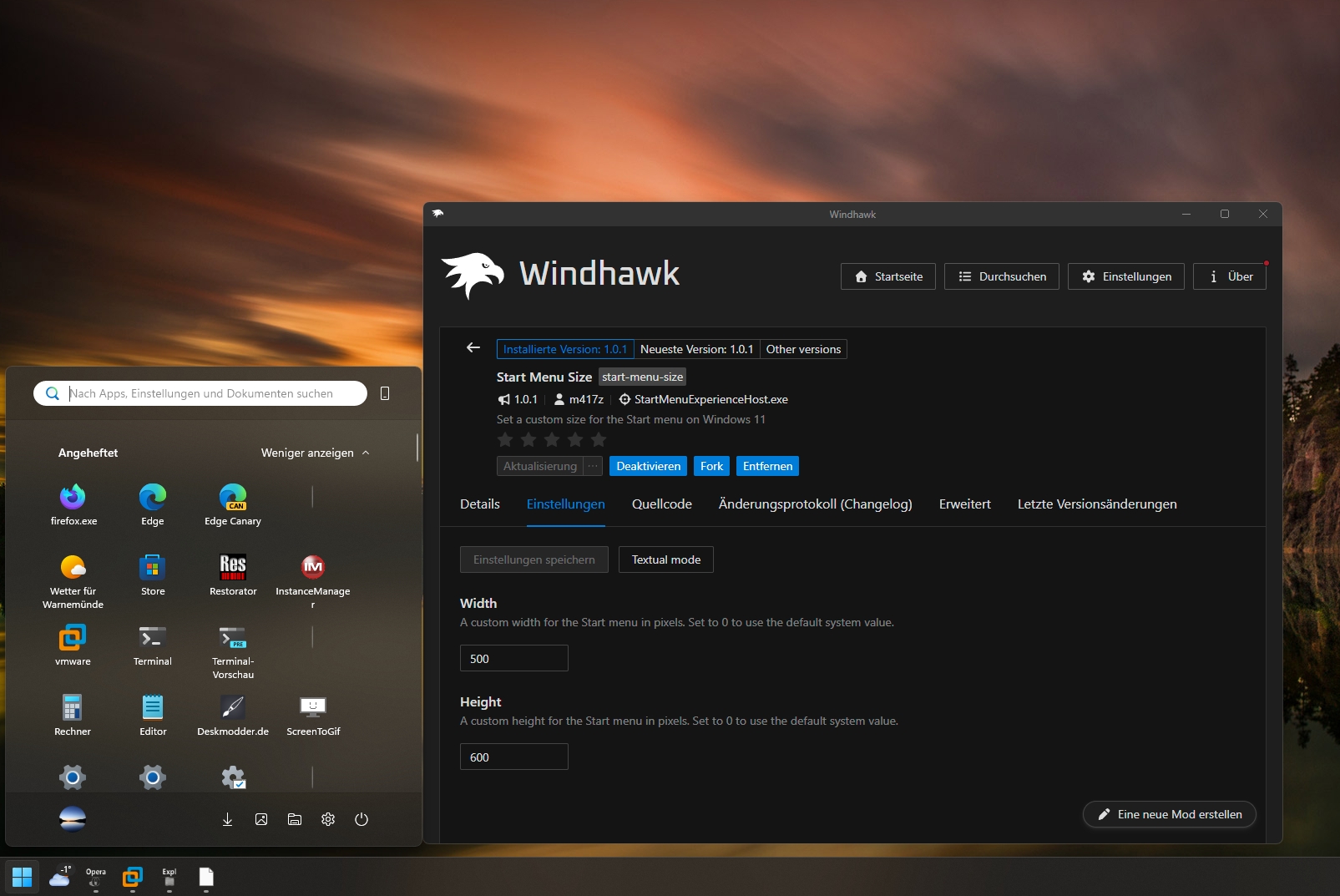
Task: Switch to the Quellcode tab
Action: pos(661,504)
